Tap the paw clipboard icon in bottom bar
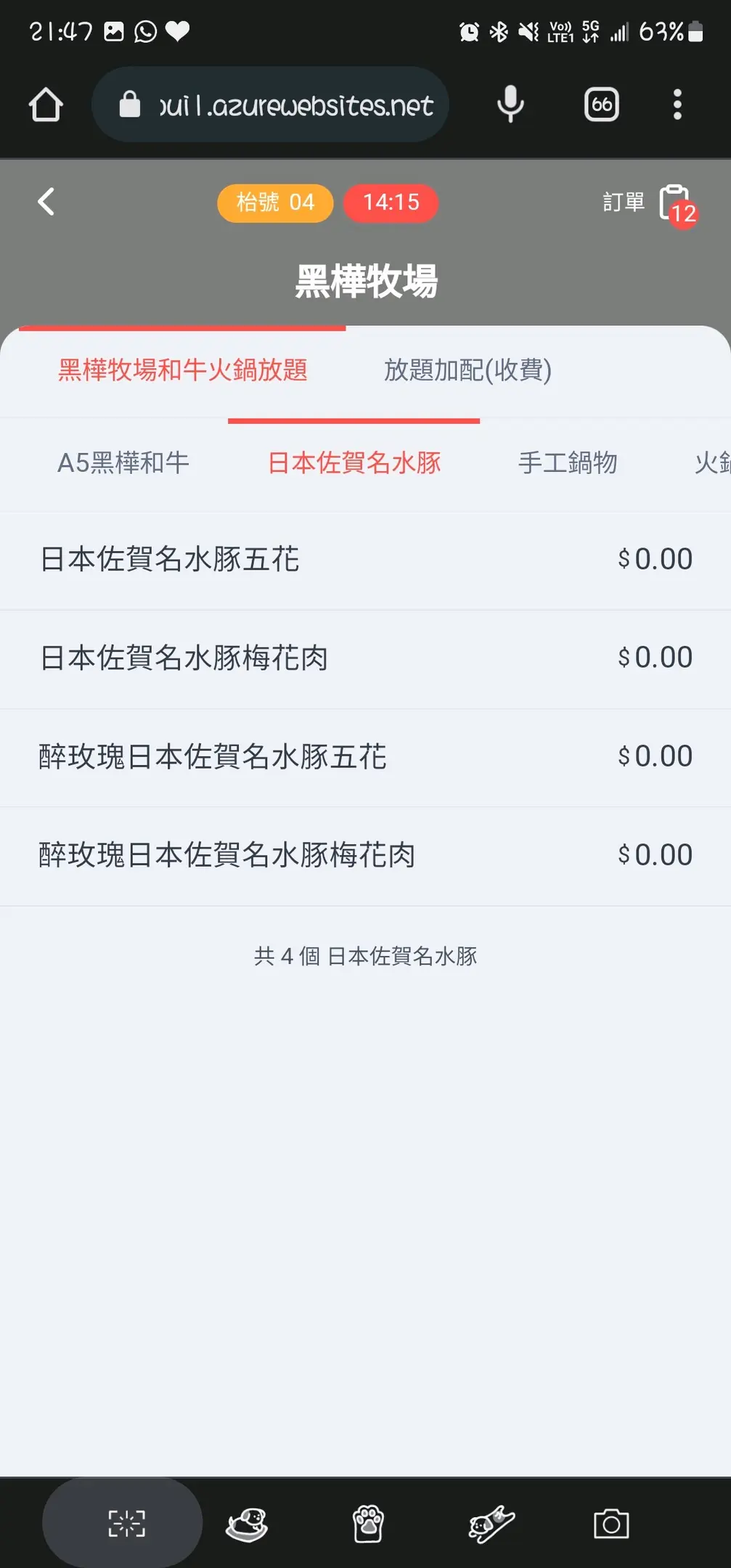731x1568 pixels. [368, 1523]
